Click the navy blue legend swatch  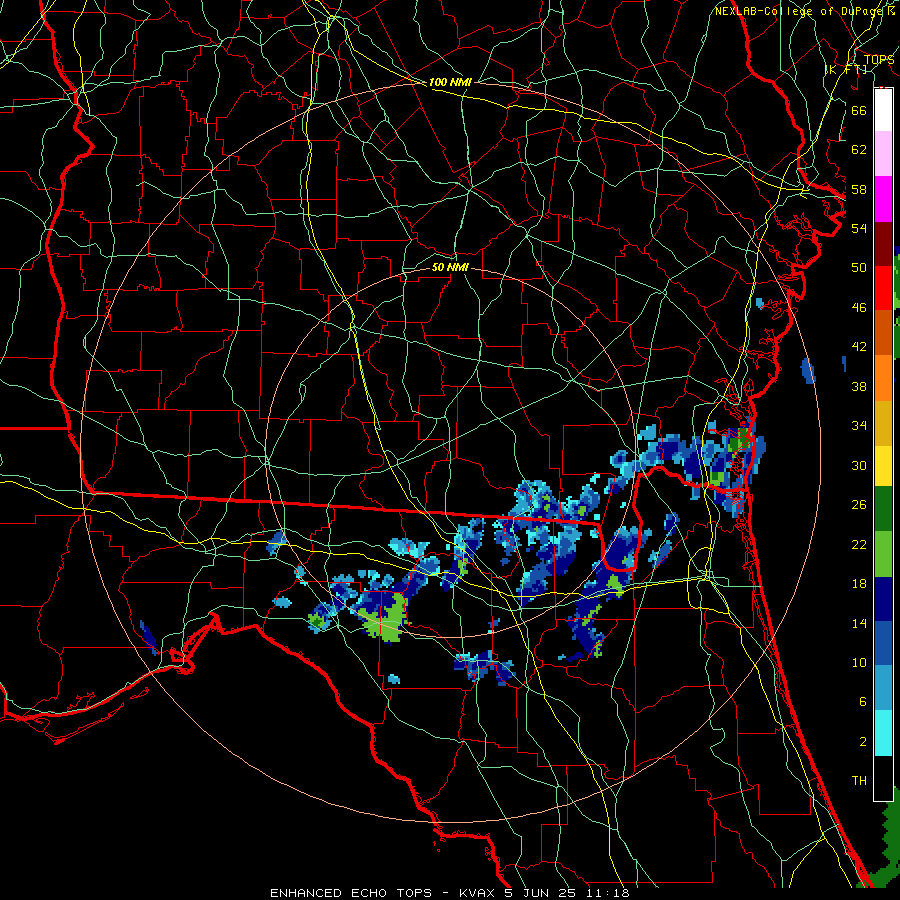click(x=883, y=599)
